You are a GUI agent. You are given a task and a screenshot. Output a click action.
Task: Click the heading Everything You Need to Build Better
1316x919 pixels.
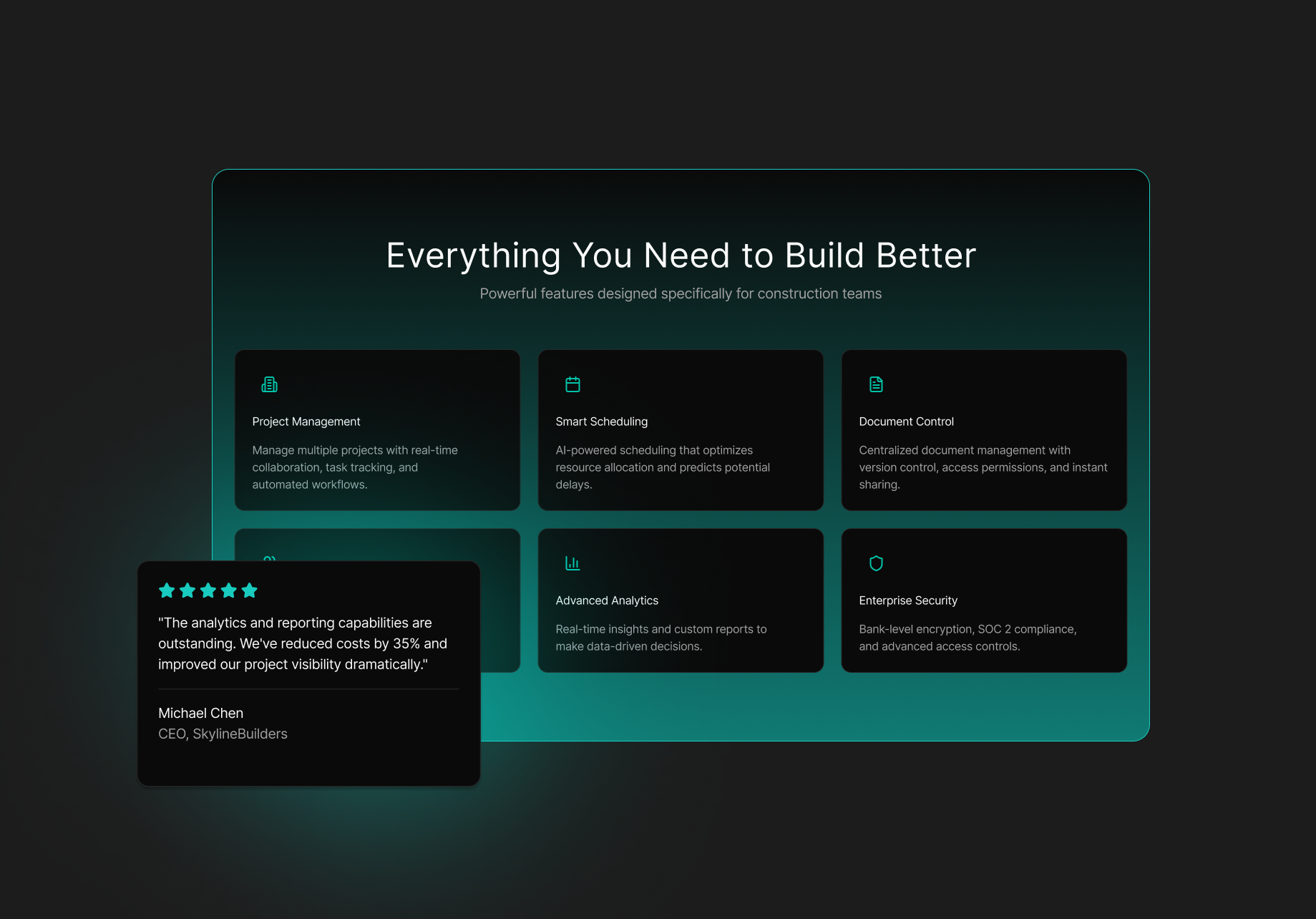pyautogui.click(x=681, y=255)
